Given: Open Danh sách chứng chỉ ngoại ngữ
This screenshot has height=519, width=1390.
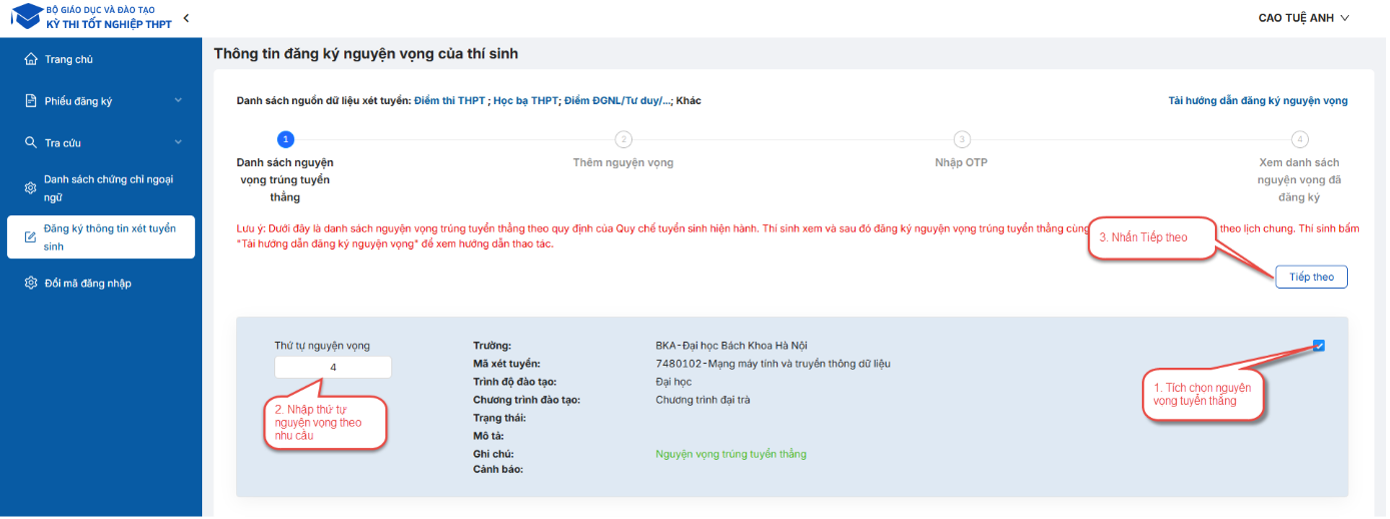Looking at the screenshot, I should [108, 188].
